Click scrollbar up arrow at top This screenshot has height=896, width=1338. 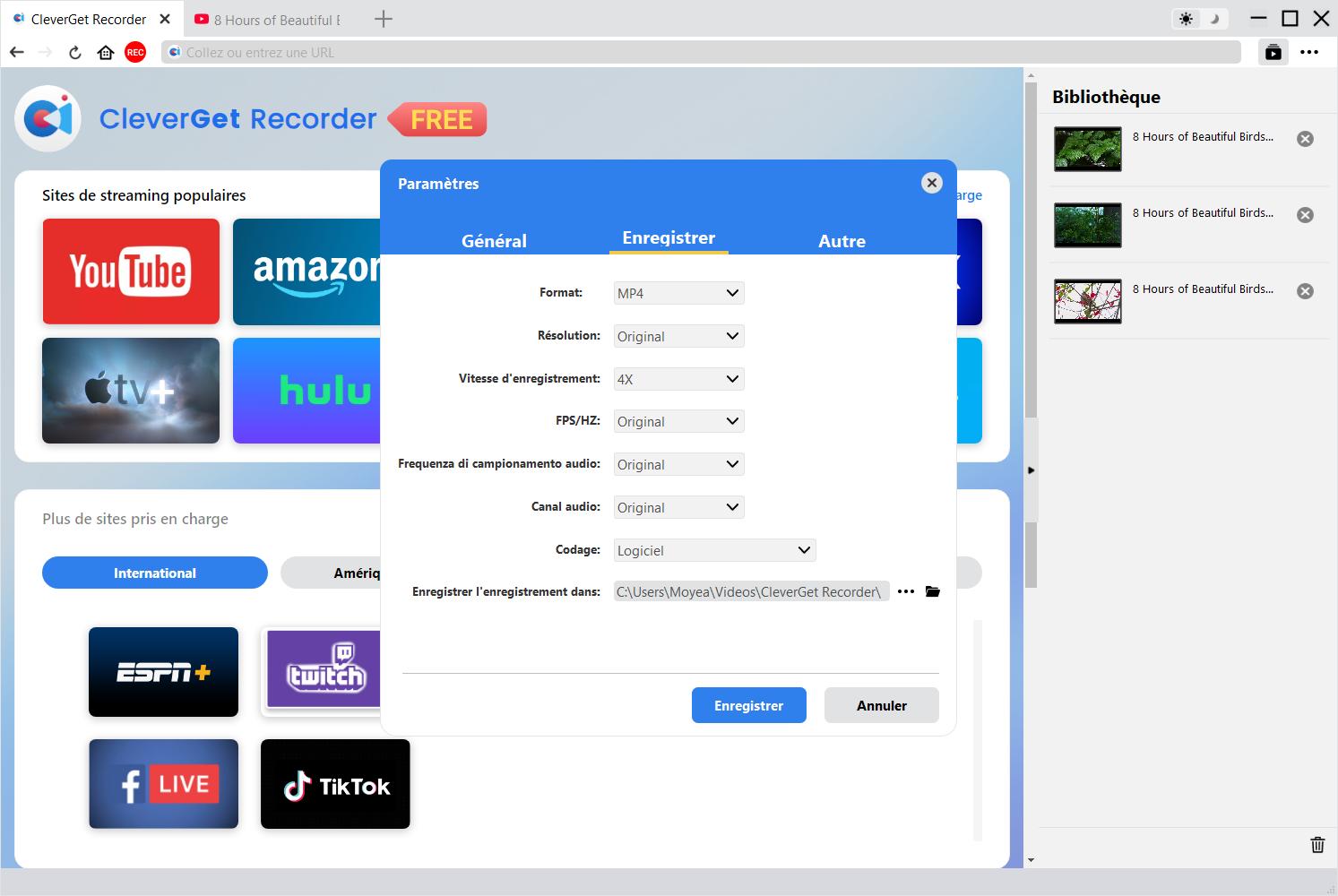click(x=1031, y=76)
